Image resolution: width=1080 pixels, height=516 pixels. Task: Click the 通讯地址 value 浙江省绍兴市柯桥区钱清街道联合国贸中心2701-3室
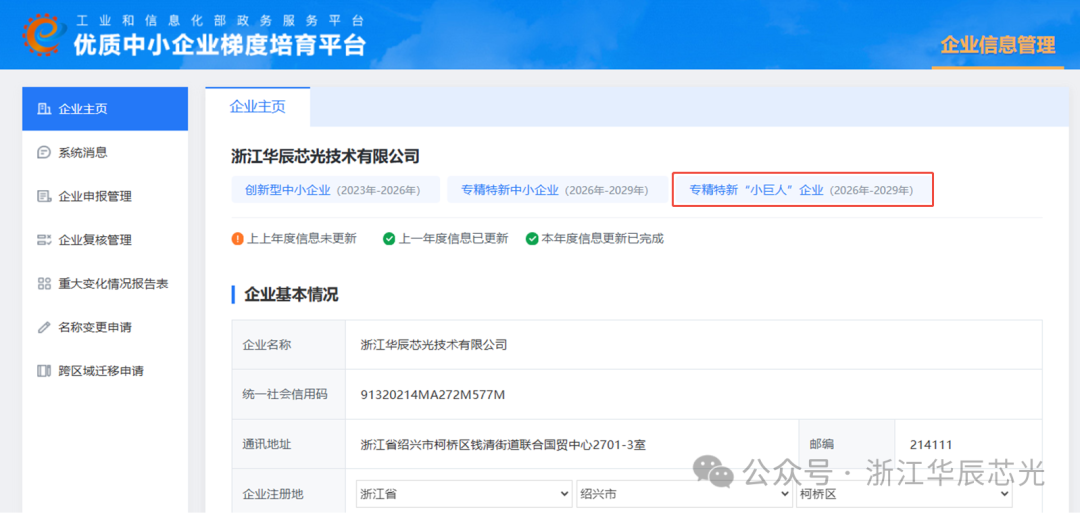(x=503, y=445)
